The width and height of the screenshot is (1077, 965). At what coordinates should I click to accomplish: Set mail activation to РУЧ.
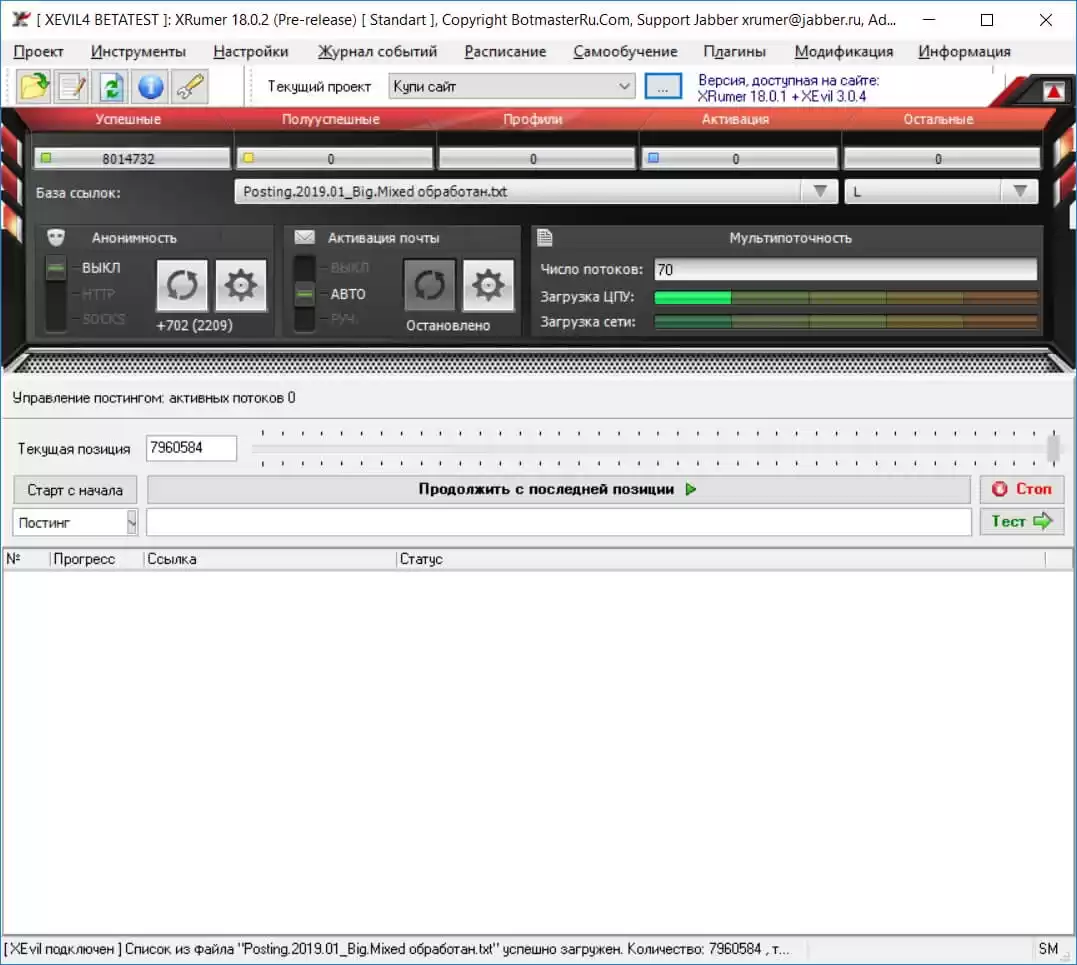coord(343,319)
